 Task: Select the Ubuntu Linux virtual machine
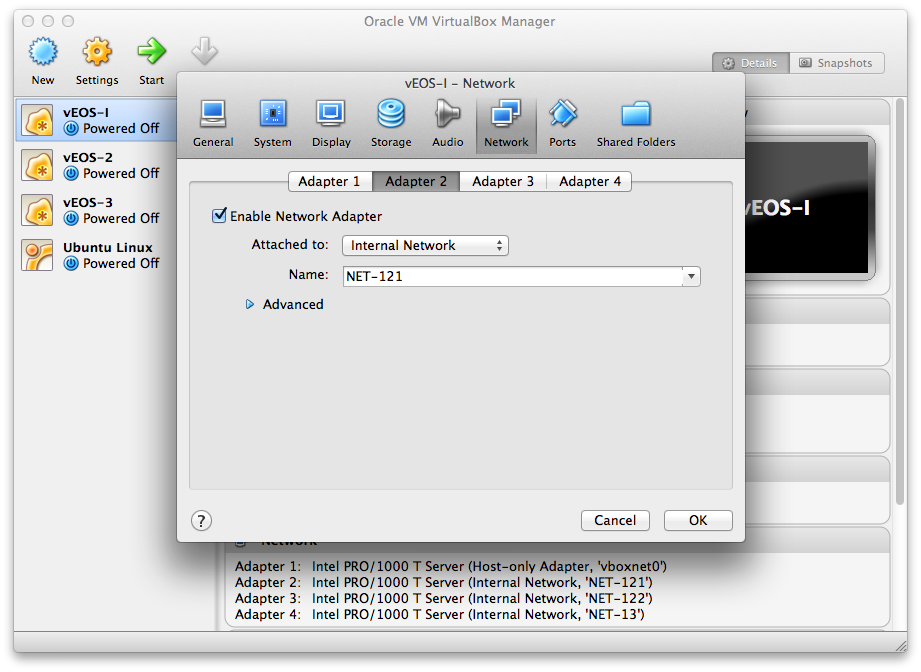tap(97, 255)
